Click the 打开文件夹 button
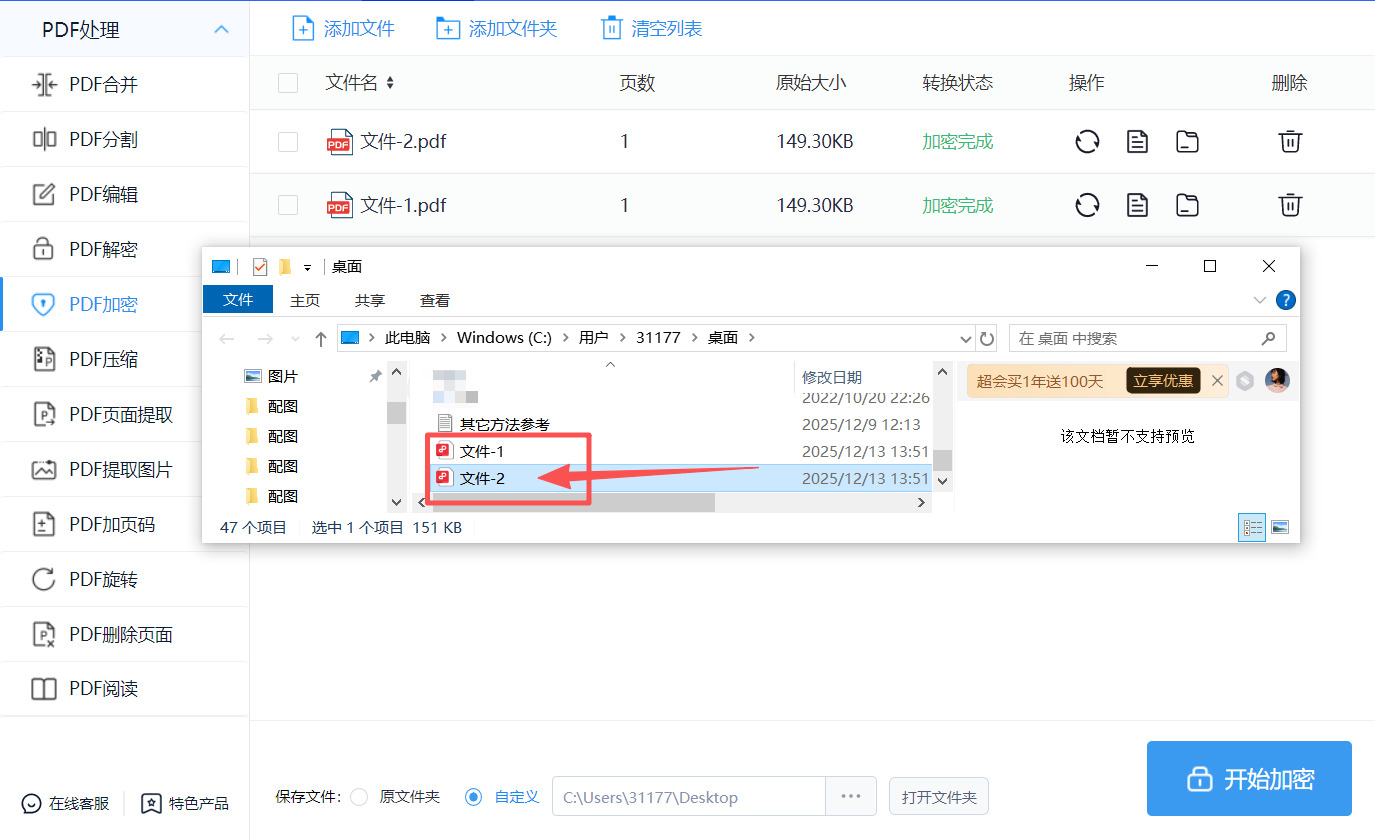The height and width of the screenshot is (840, 1375). tap(939, 797)
